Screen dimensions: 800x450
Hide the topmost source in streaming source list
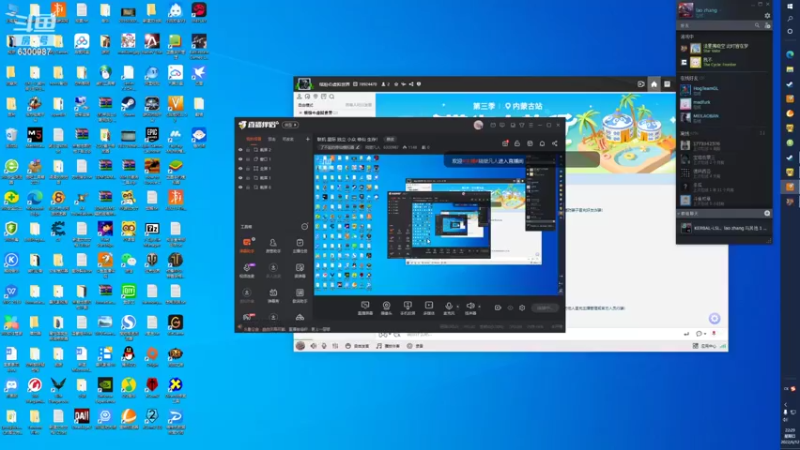click(x=240, y=150)
